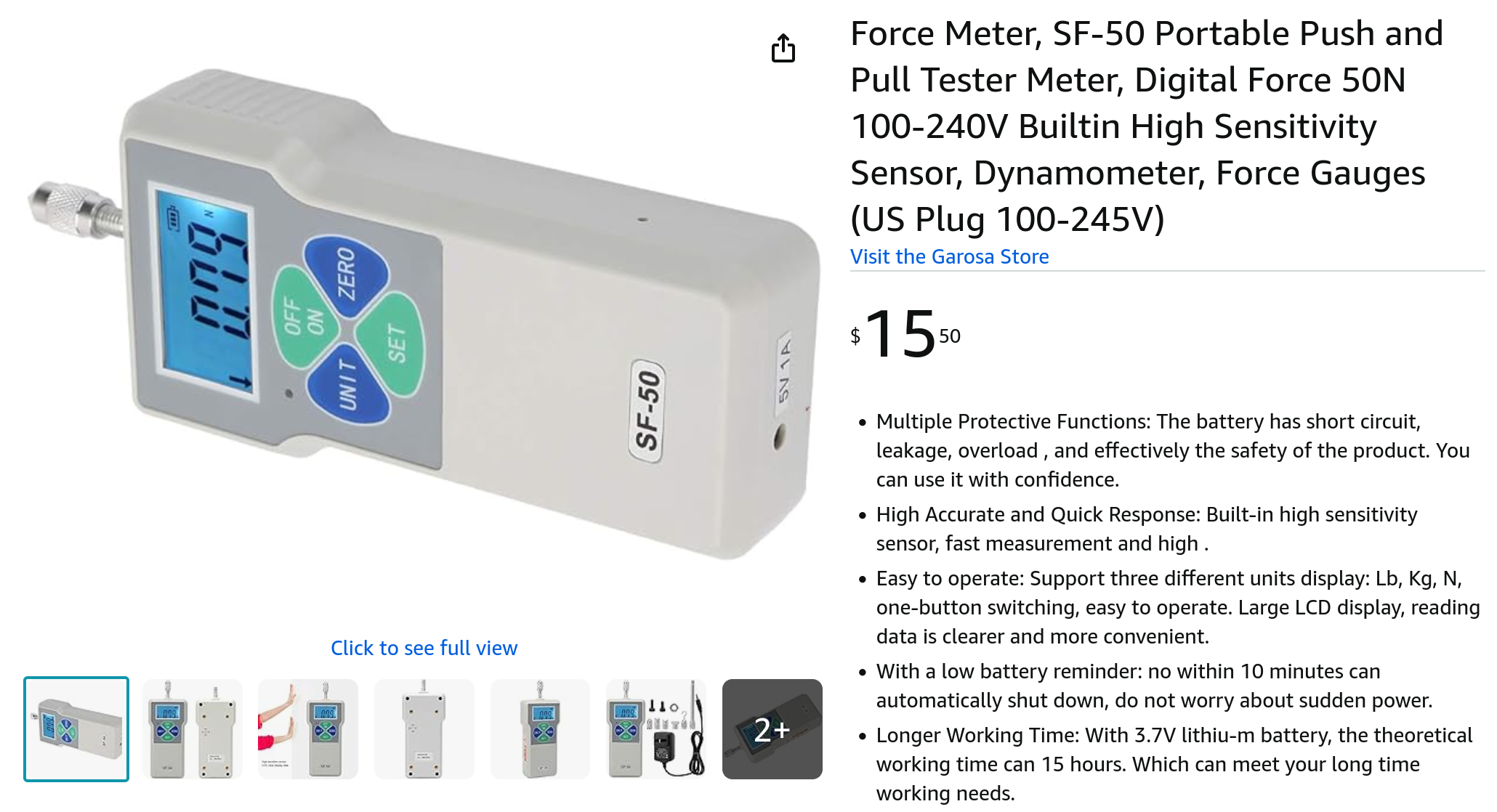Click the share icon above product image

pyautogui.click(x=783, y=48)
